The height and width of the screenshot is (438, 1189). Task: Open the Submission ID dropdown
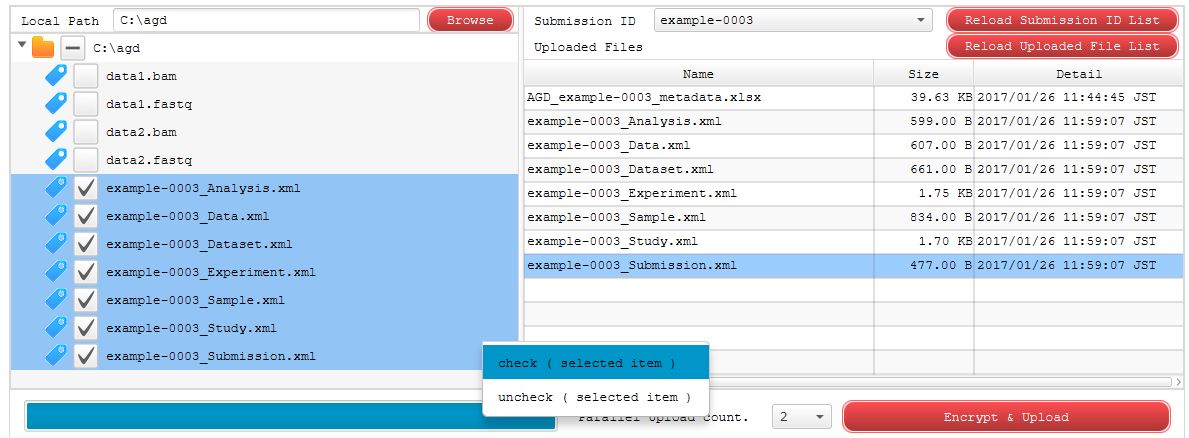(792, 20)
